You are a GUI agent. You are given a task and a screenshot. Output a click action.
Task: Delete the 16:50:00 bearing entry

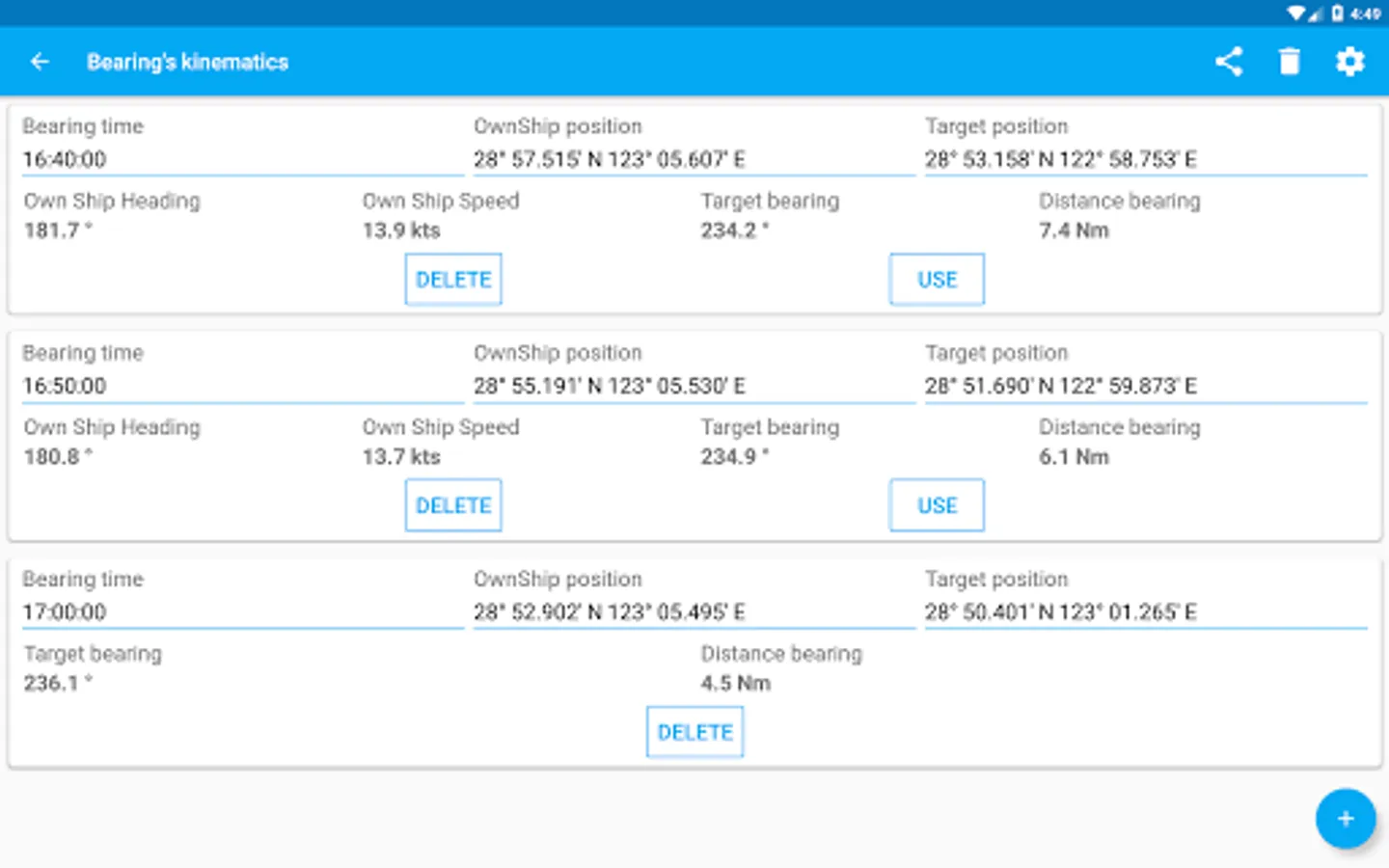point(453,505)
